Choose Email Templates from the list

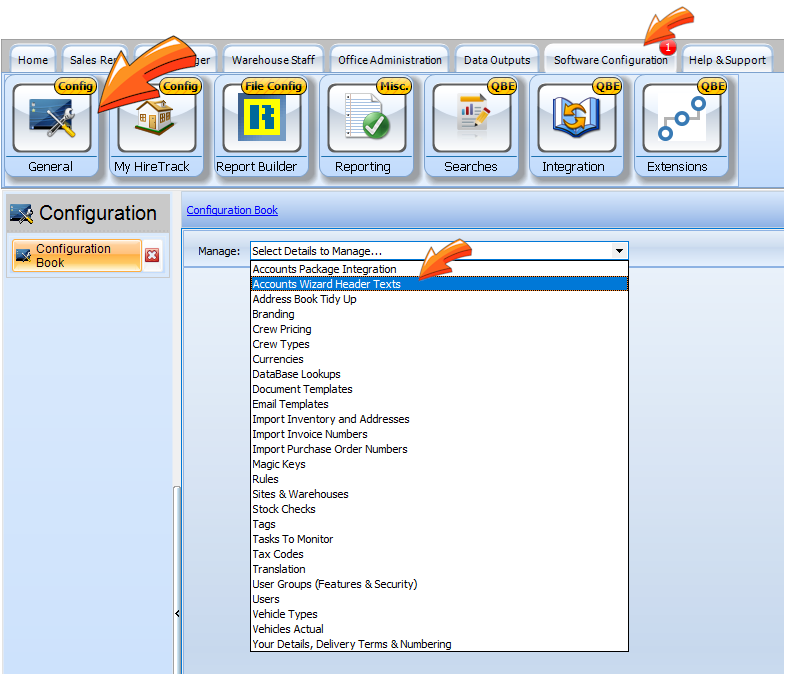click(x=290, y=404)
